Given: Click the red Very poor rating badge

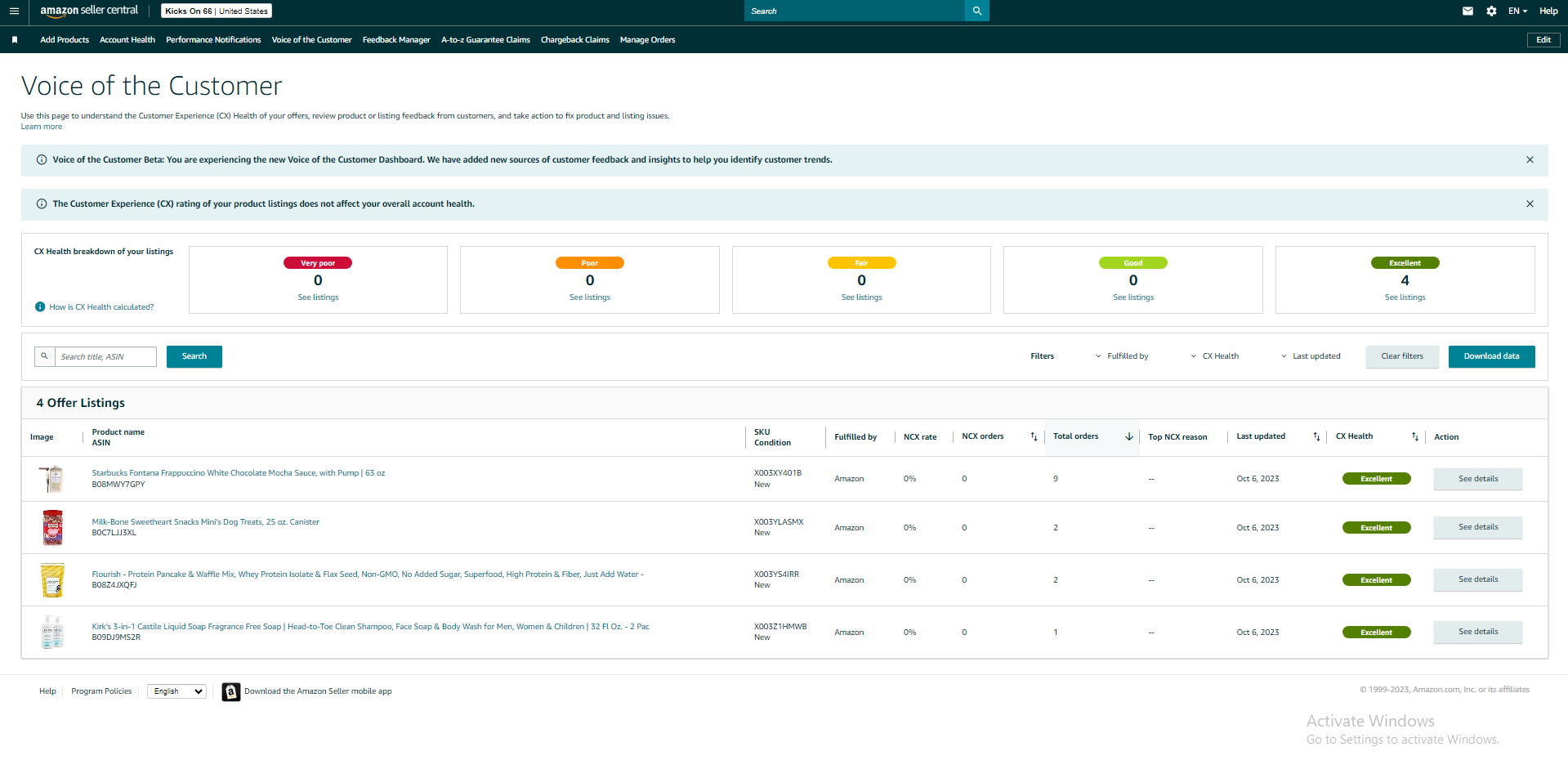Looking at the screenshot, I should click(x=318, y=263).
